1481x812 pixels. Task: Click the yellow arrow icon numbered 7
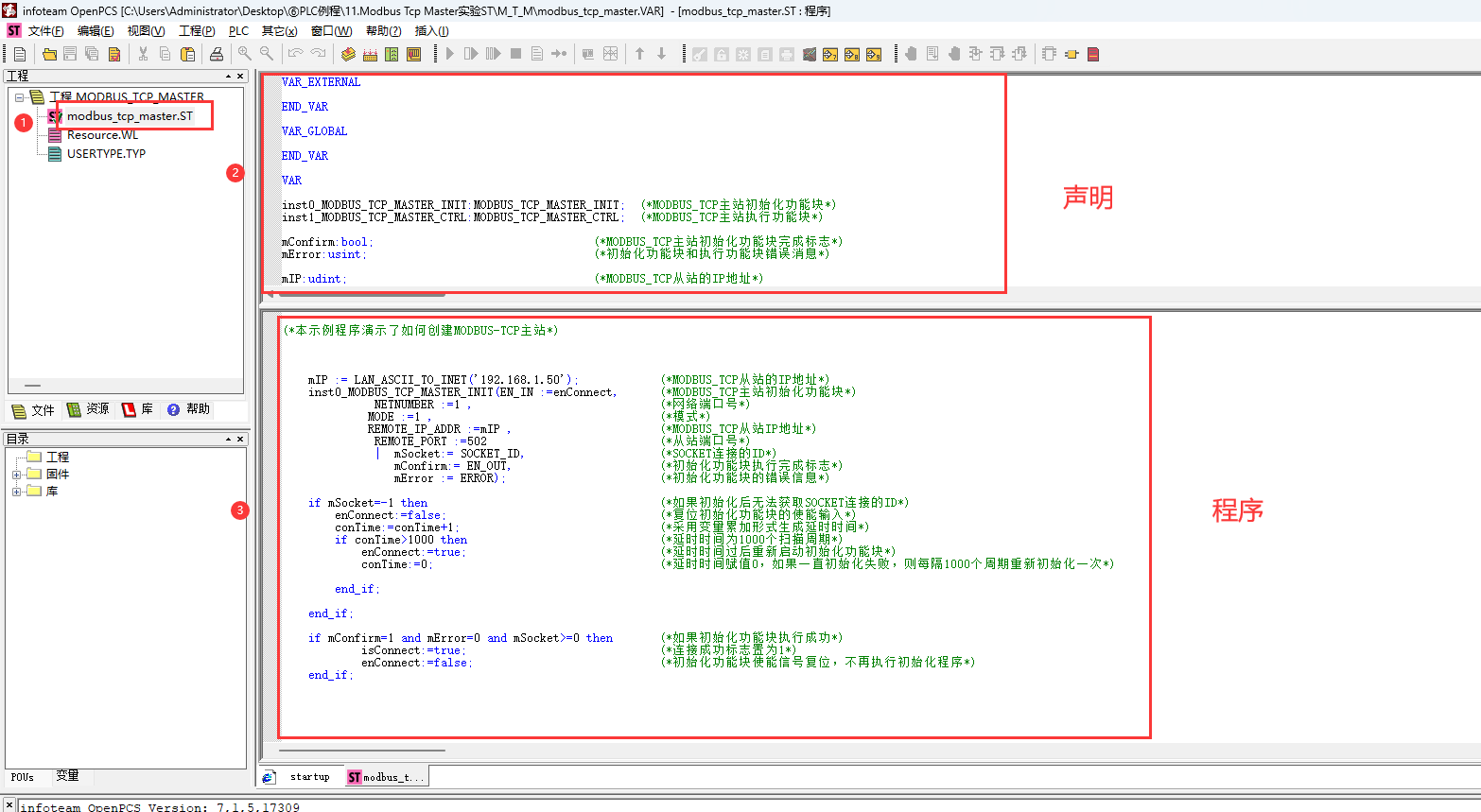[830, 54]
